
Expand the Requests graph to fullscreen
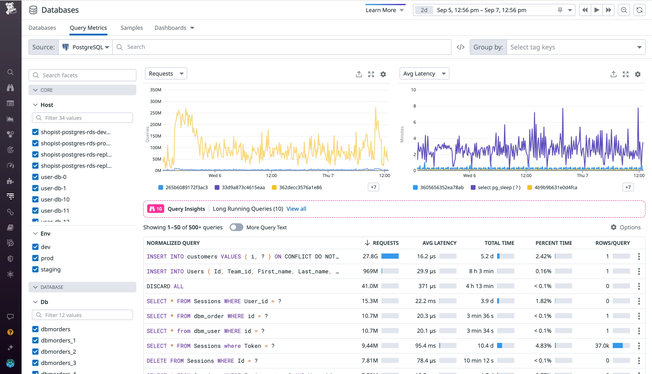pos(371,74)
